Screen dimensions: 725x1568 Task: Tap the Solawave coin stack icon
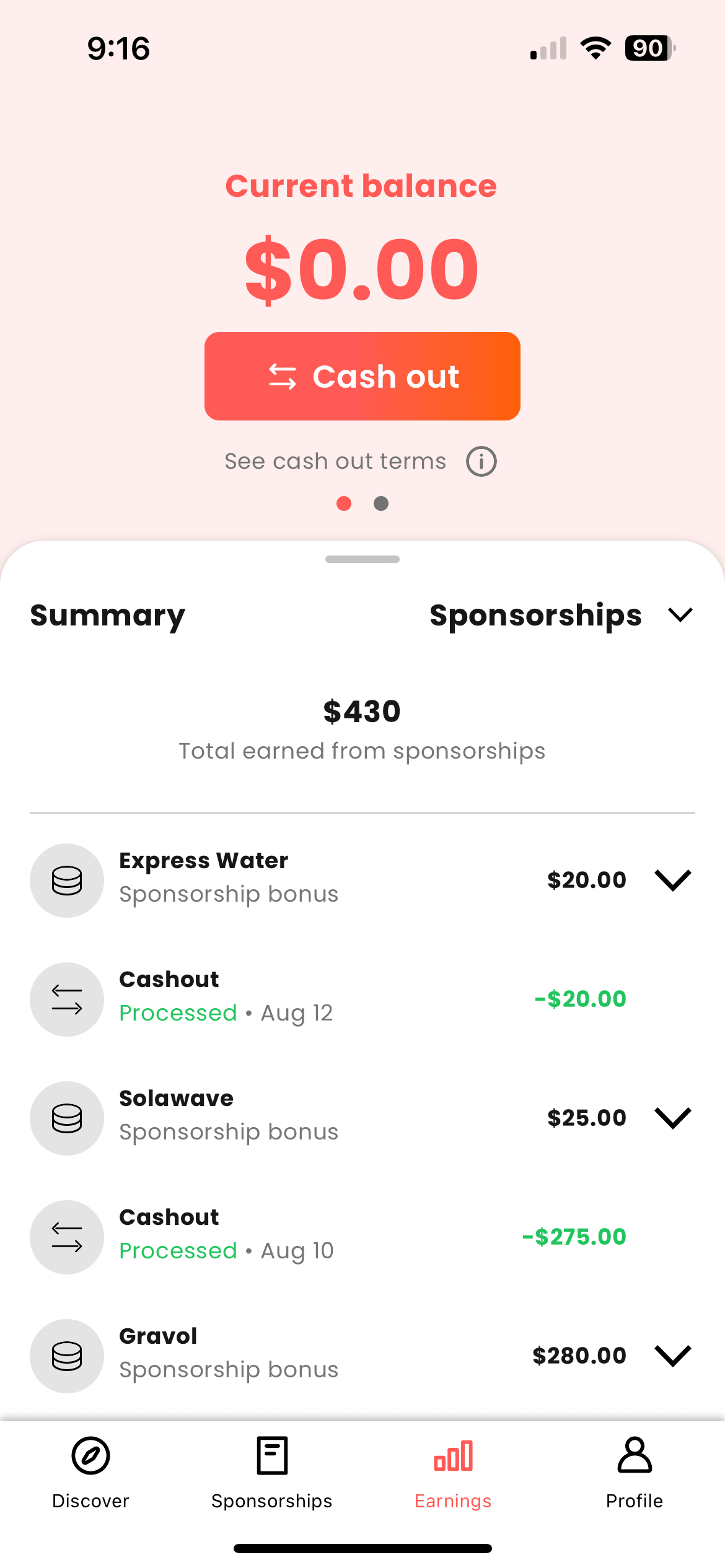(x=67, y=1118)
